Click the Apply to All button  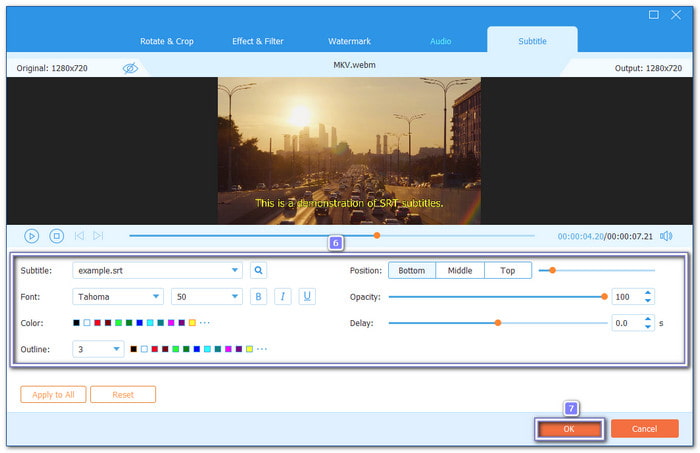click(53, 395)
